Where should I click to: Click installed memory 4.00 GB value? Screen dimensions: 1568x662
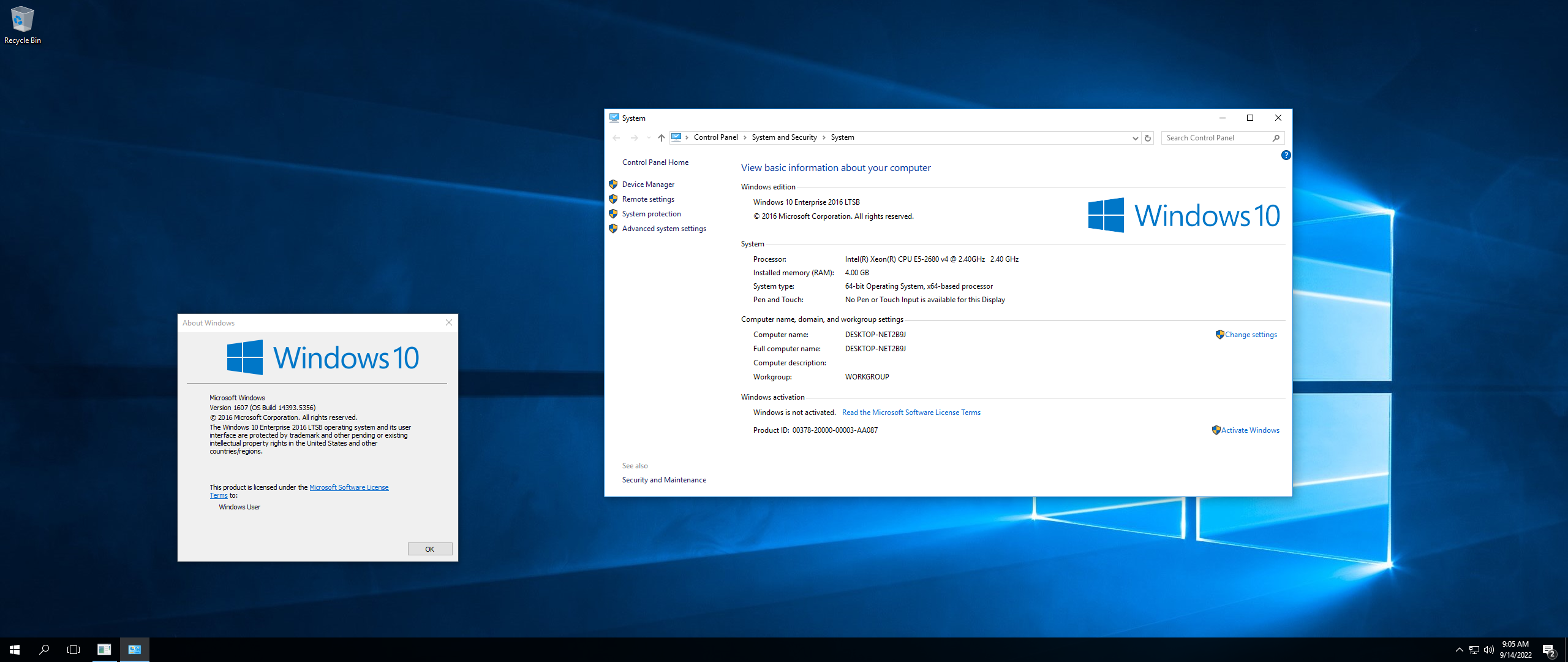tap(857, 273)
